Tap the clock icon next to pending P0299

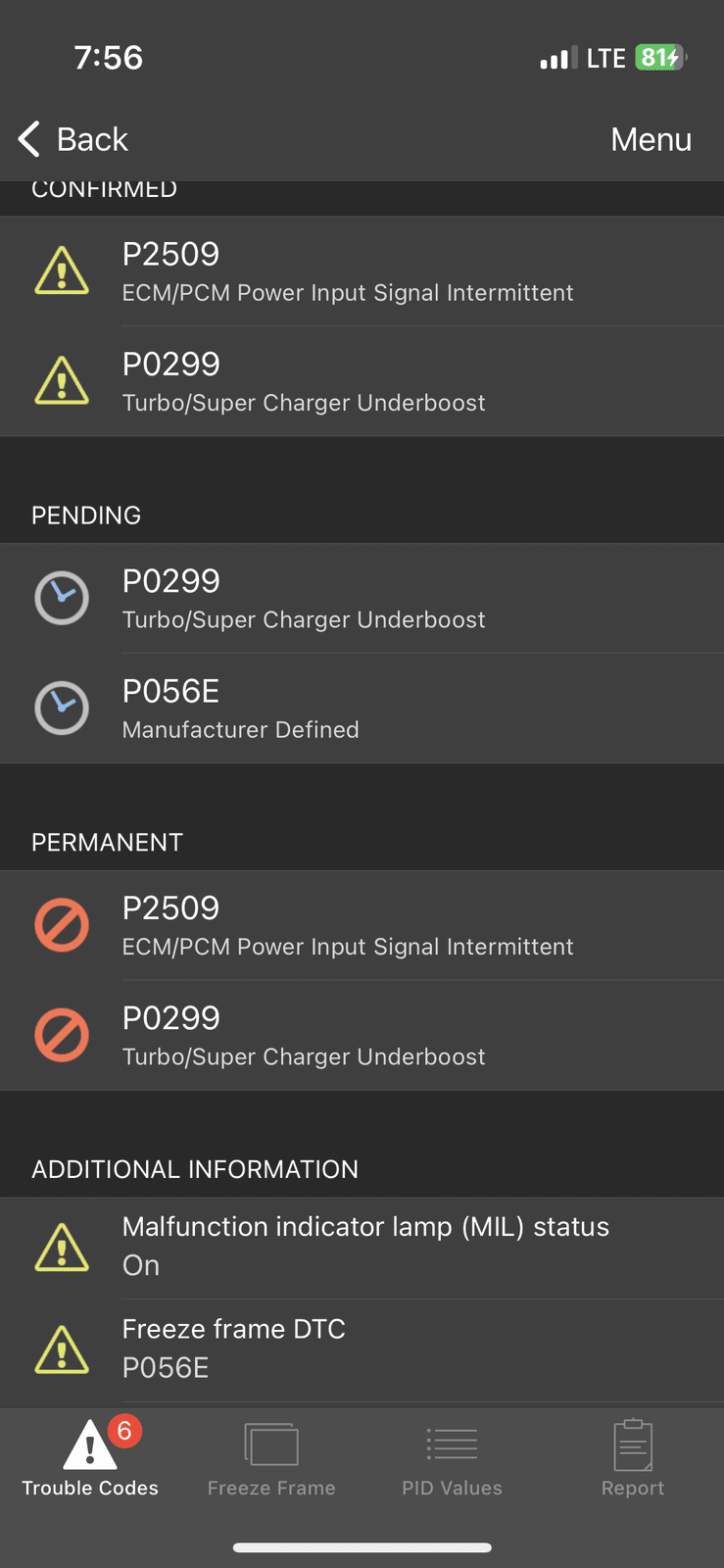click(x=62, y=598)
